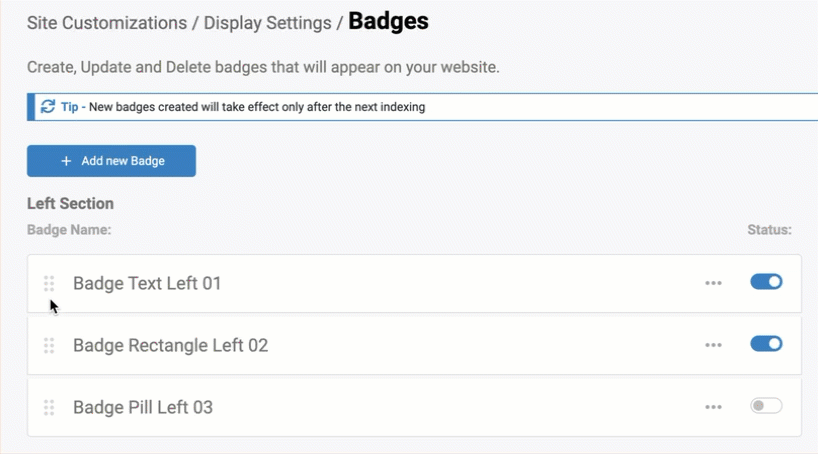Viewport: 818px width, 454px height.
Task: Navigate to Display Settings breadcrumb
Action: pyautogui.click(x=267, y=23)
